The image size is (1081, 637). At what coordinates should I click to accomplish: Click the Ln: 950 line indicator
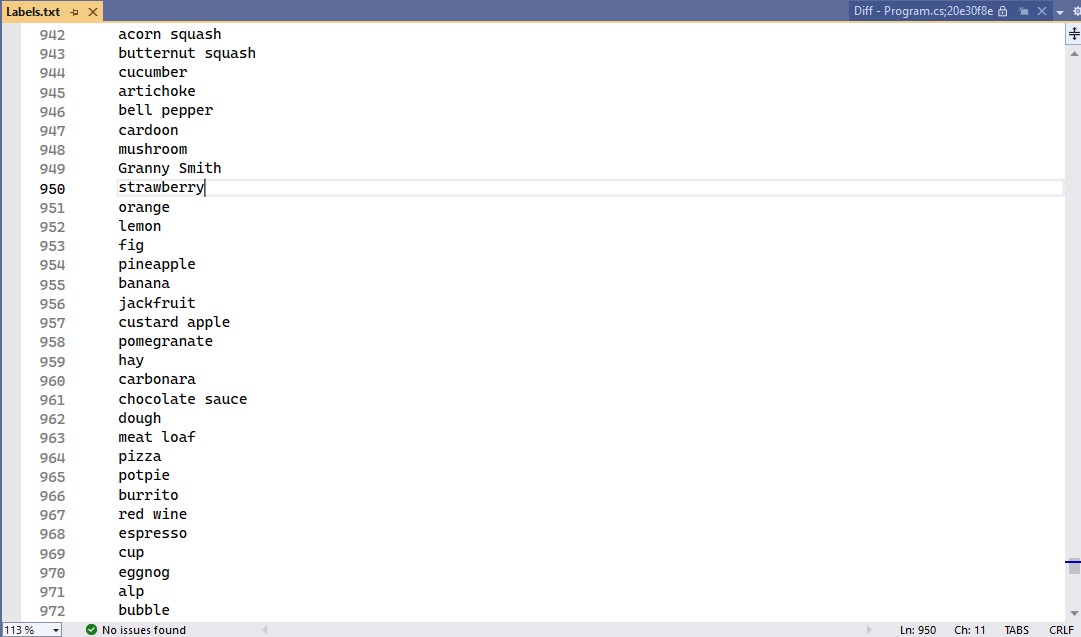(918, 630)
